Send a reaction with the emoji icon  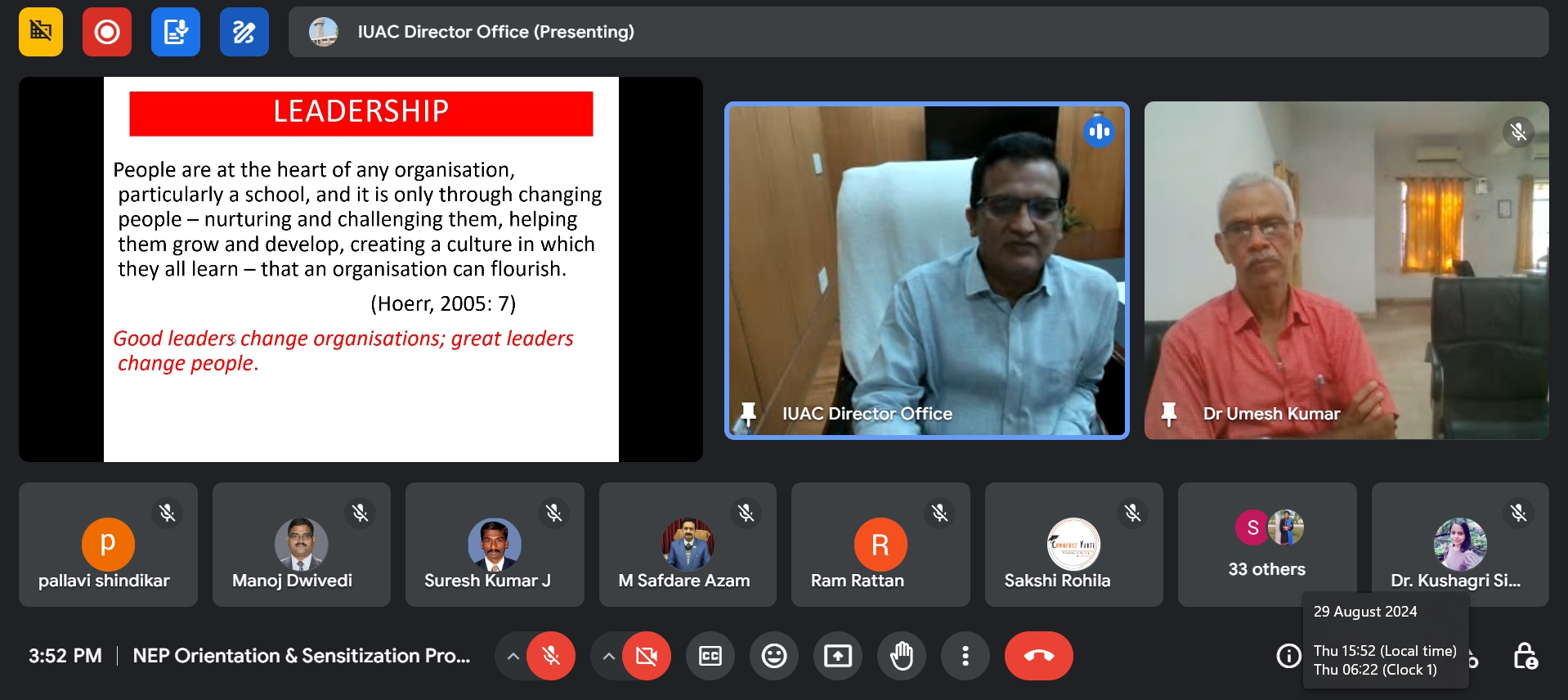[x=773, y=656]
